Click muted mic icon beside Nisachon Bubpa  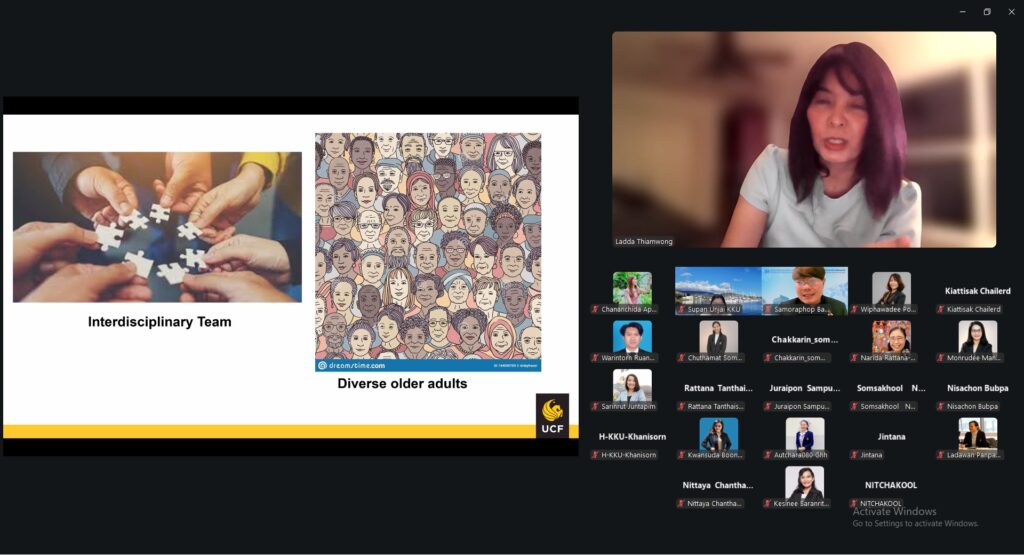point(941,407)
